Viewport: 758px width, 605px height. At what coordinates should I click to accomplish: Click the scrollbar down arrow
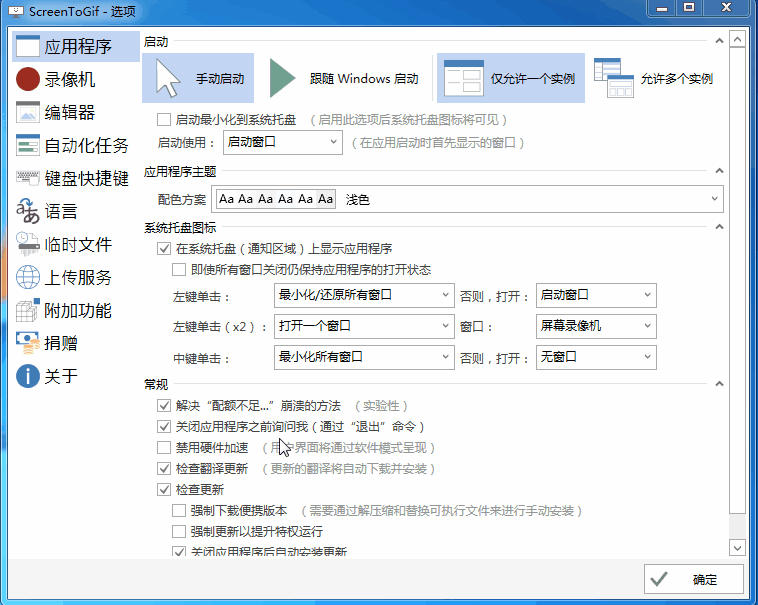pyautogui.click(x=737, y=548)
